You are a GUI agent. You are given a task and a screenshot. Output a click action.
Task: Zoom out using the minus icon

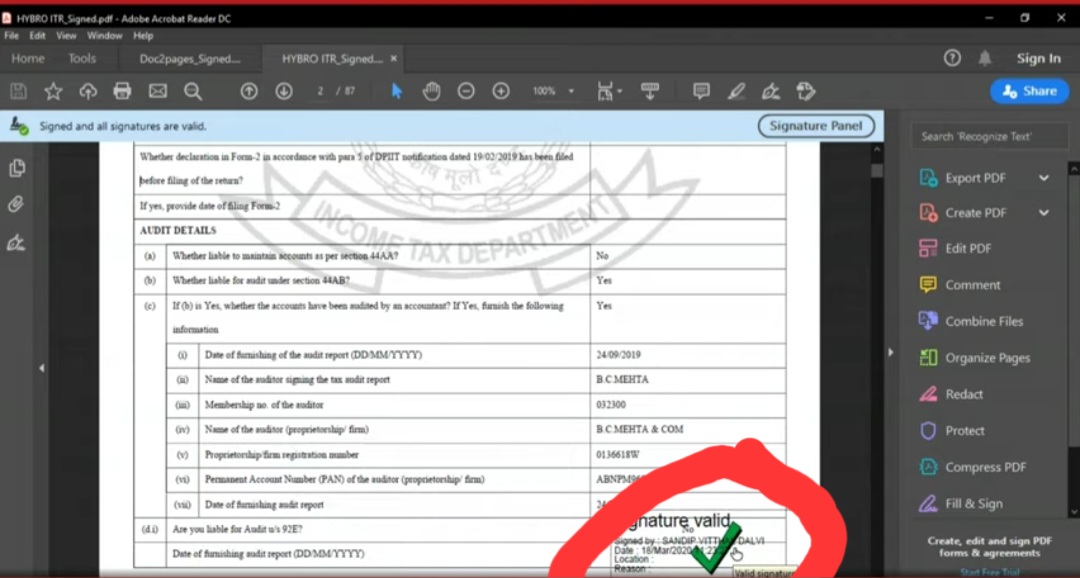466,90
